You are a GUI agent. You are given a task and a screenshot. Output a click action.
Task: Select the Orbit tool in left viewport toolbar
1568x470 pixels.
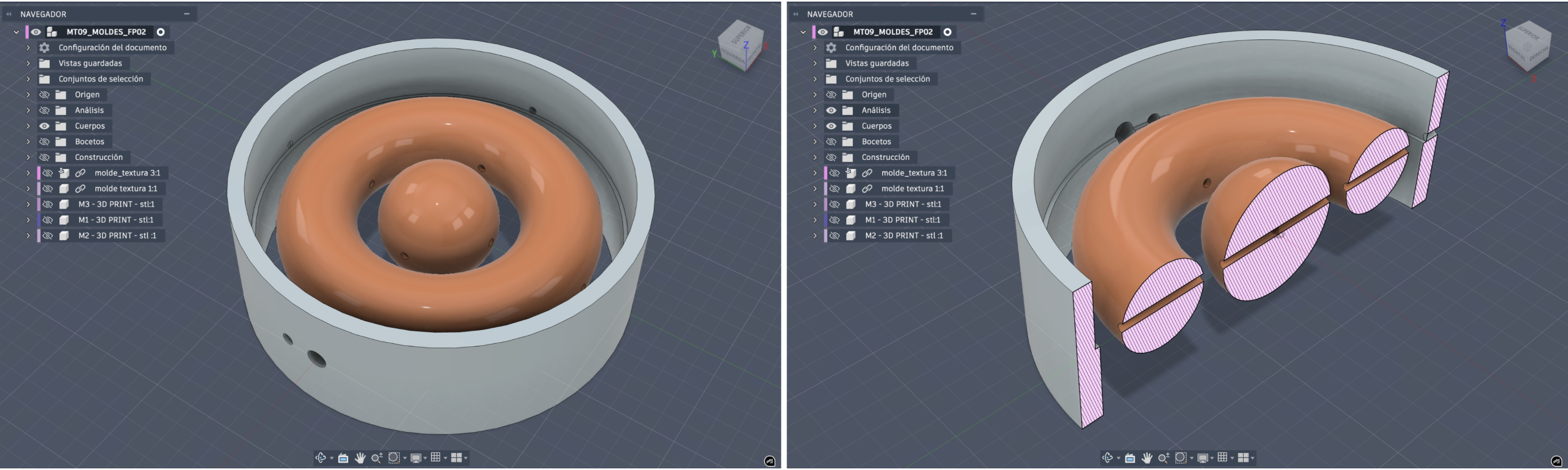321,458
